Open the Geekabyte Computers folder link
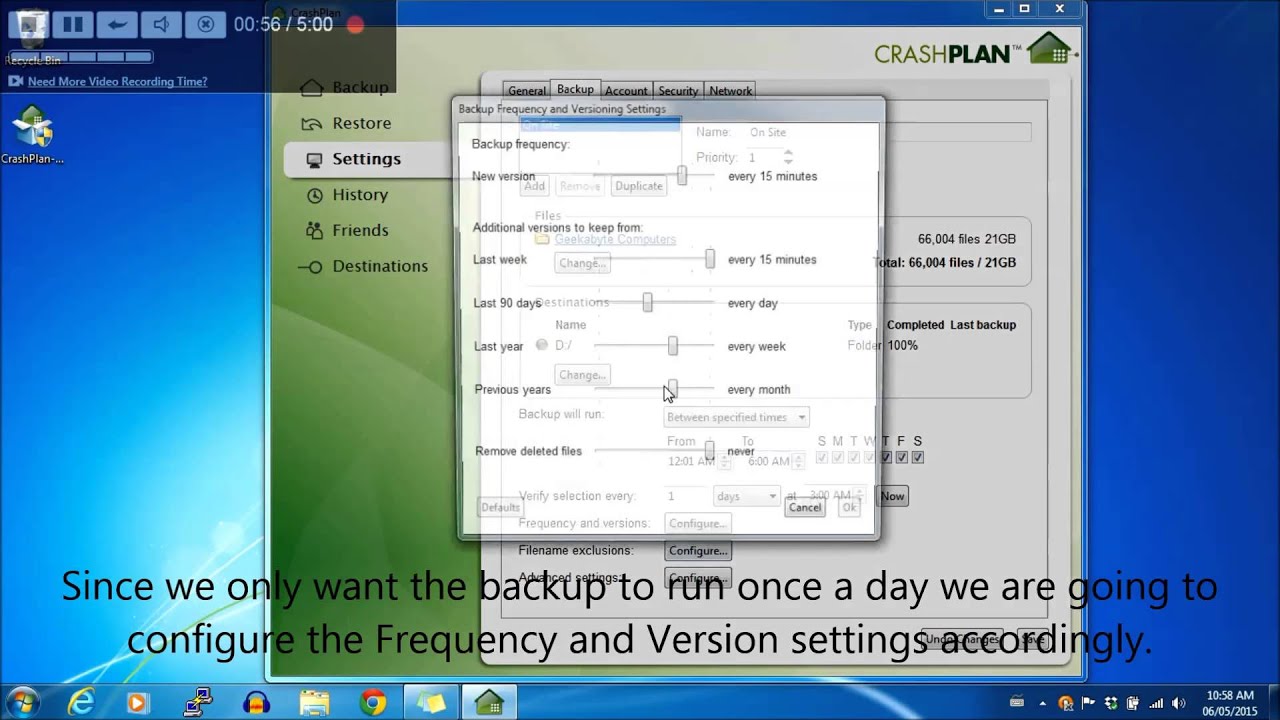Viewport: 1280px width, 720px height. pyautogui.click(x=615, y=239)
